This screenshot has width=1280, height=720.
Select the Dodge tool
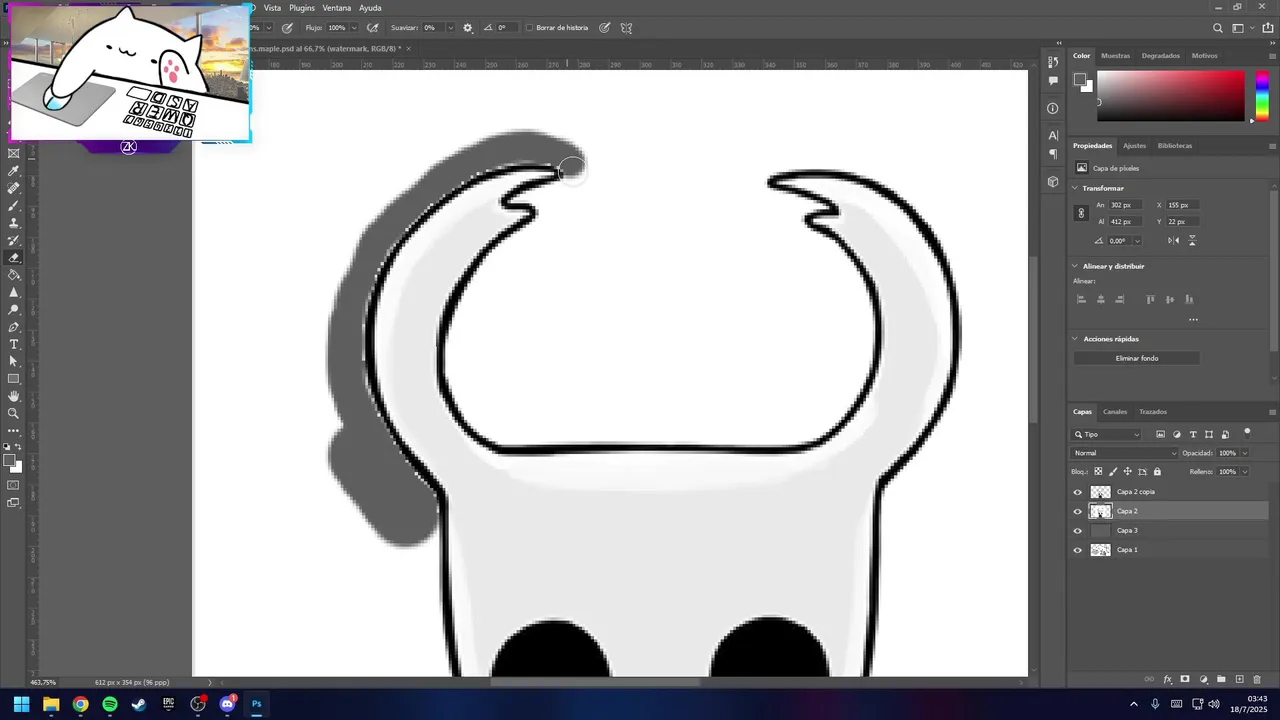[x=13, y=310]
